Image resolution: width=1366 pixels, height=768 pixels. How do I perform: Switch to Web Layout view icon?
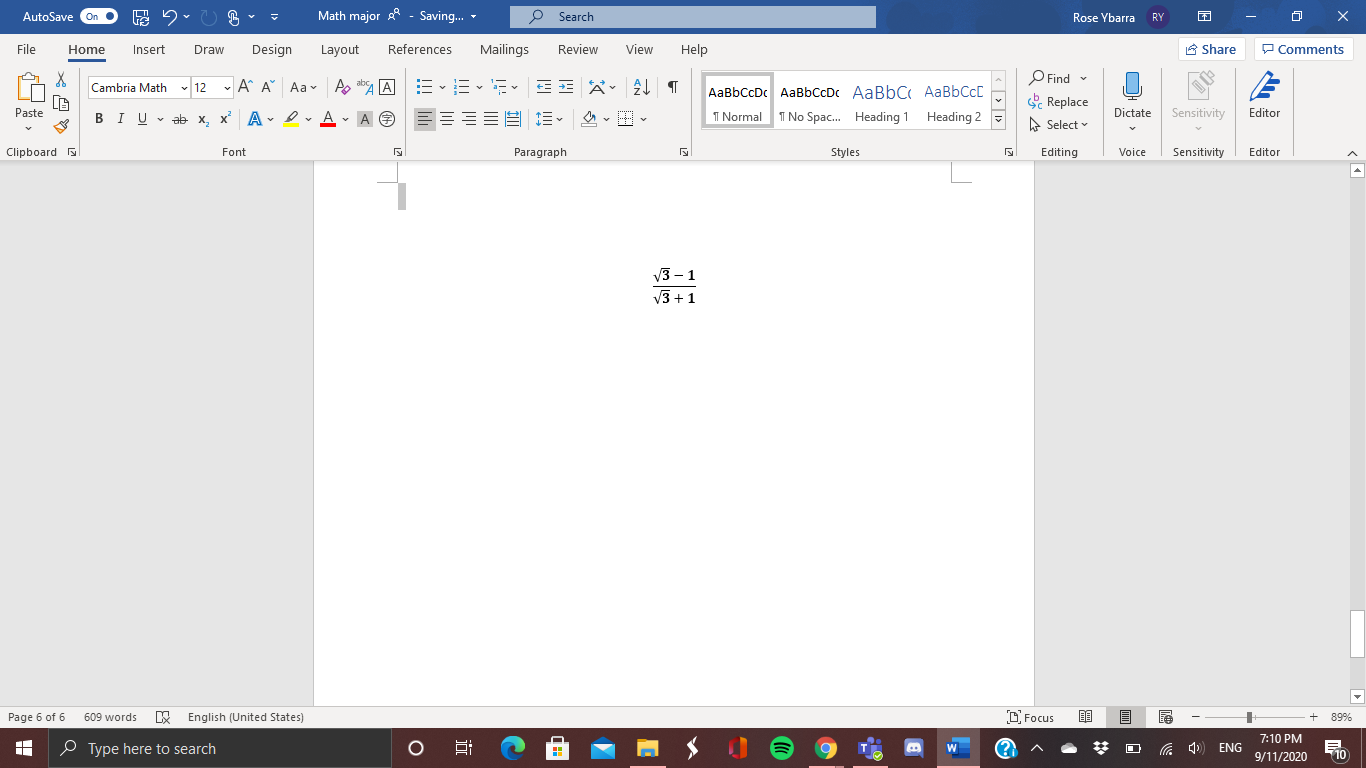[1165, 717]
